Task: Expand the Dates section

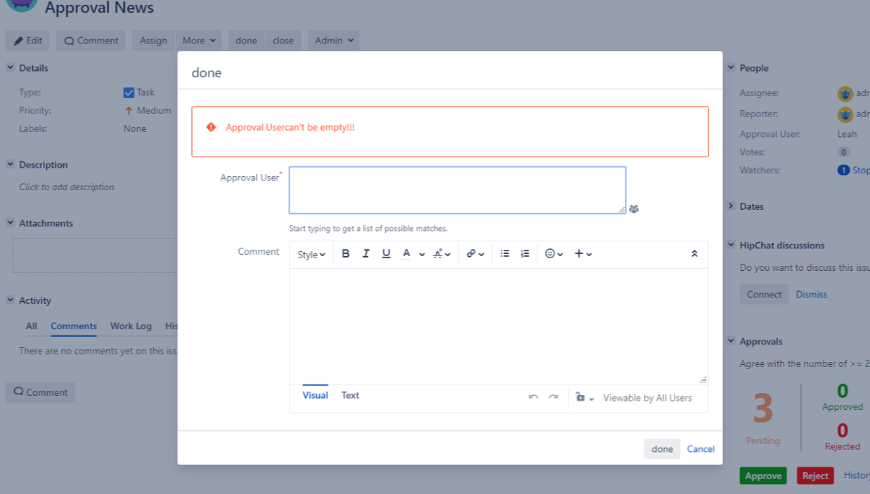Action: 731,206
